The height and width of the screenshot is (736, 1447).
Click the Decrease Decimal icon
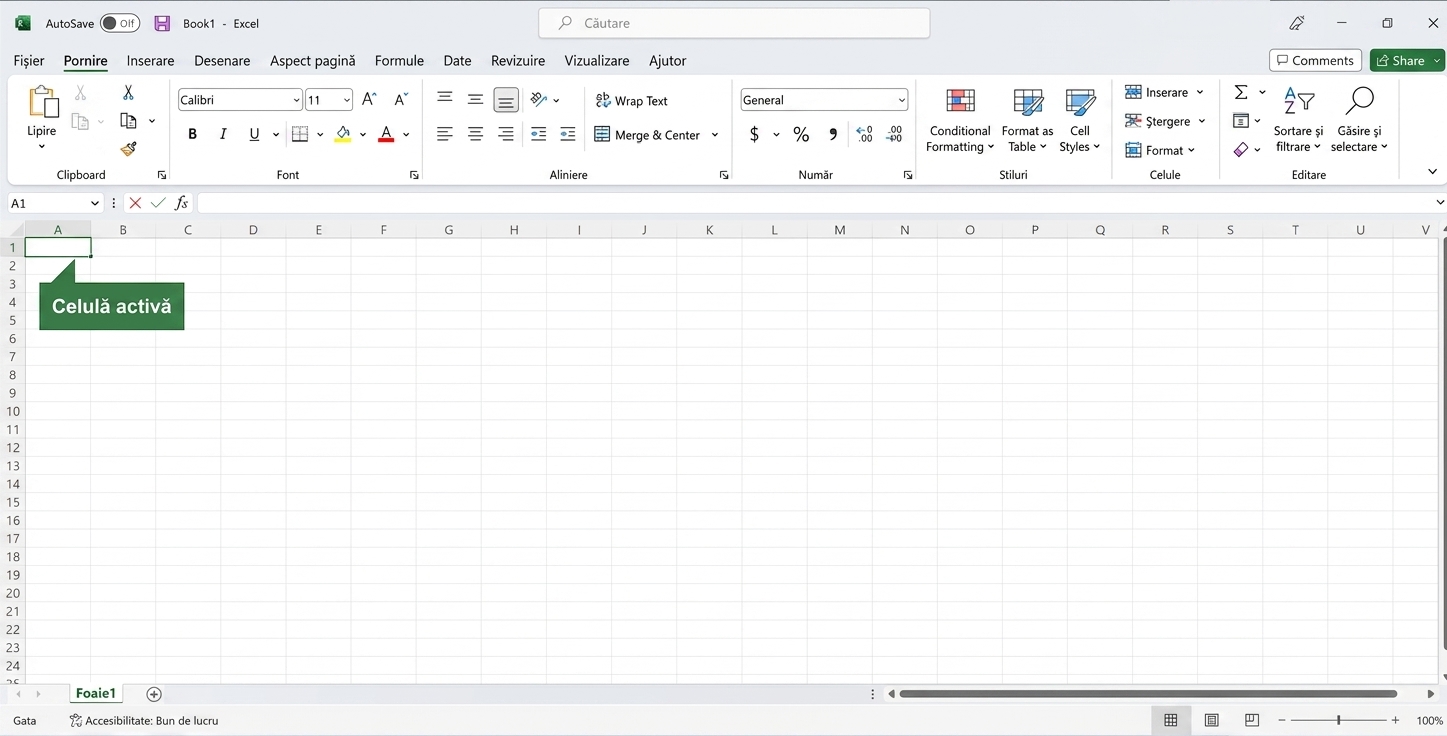895,134
